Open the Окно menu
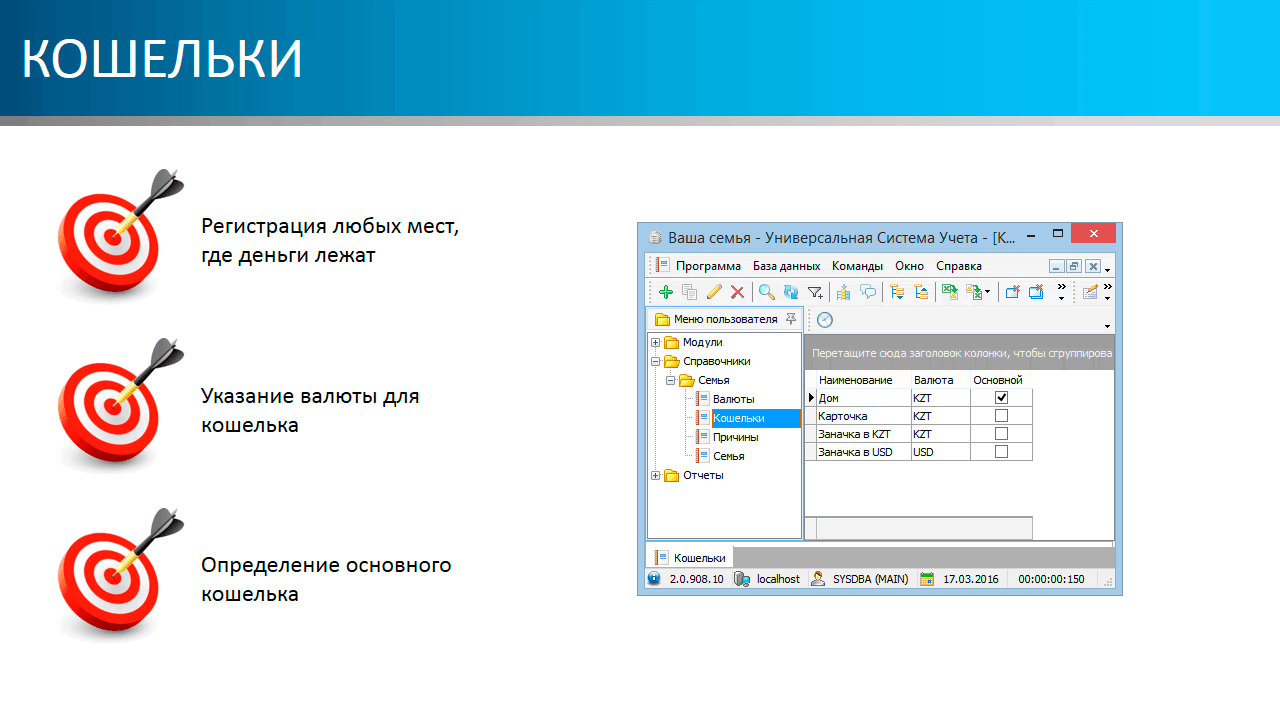Image resolution: width=1280 pixels, height=720 pixels. (x=909, y=266)
